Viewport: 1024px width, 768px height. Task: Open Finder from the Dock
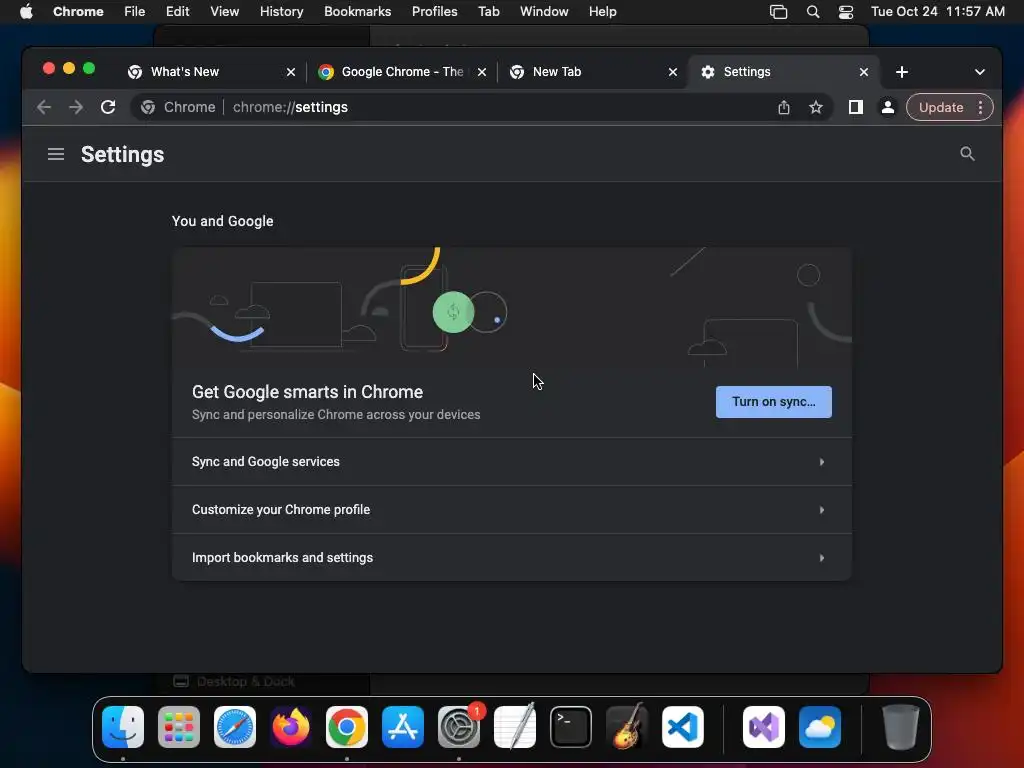pos(123,727)
